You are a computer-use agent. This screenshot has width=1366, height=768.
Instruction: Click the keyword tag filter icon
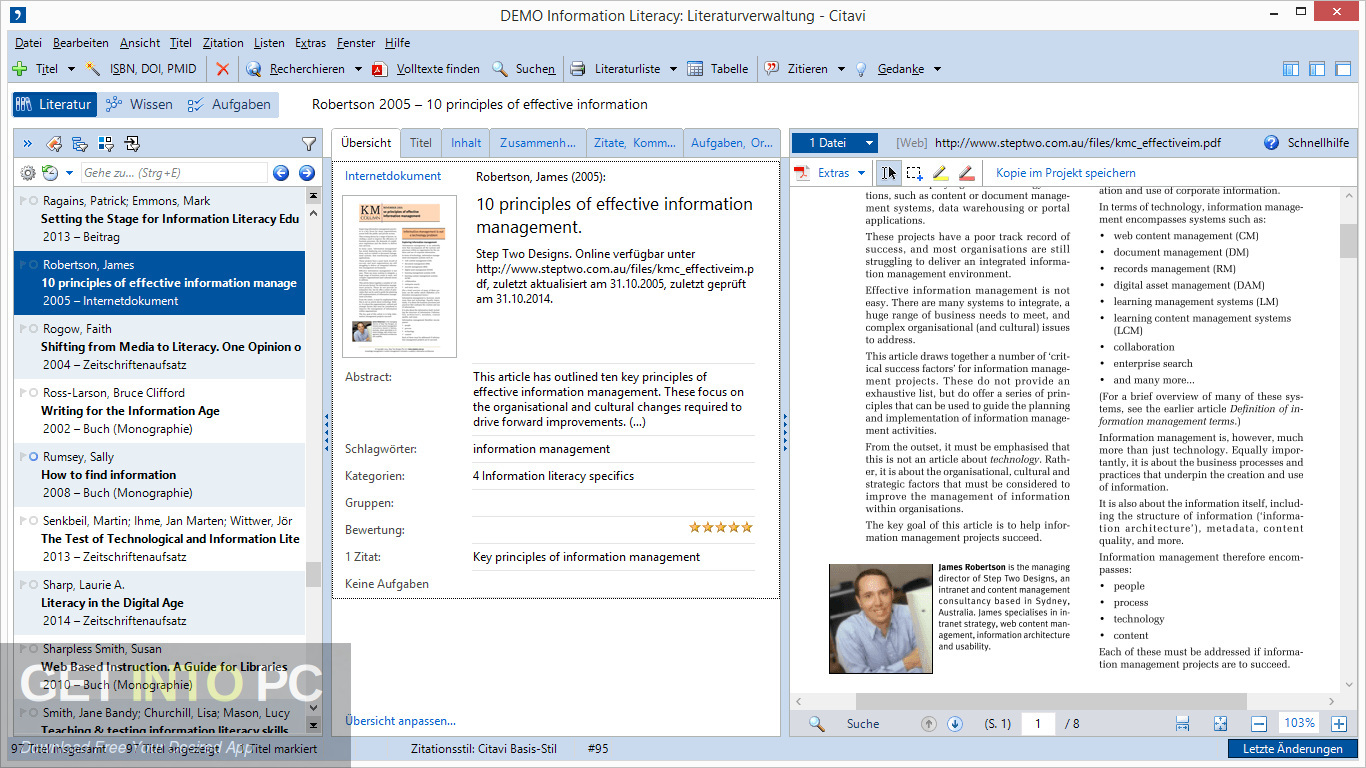pyautogui.click(x=54, y=144)
